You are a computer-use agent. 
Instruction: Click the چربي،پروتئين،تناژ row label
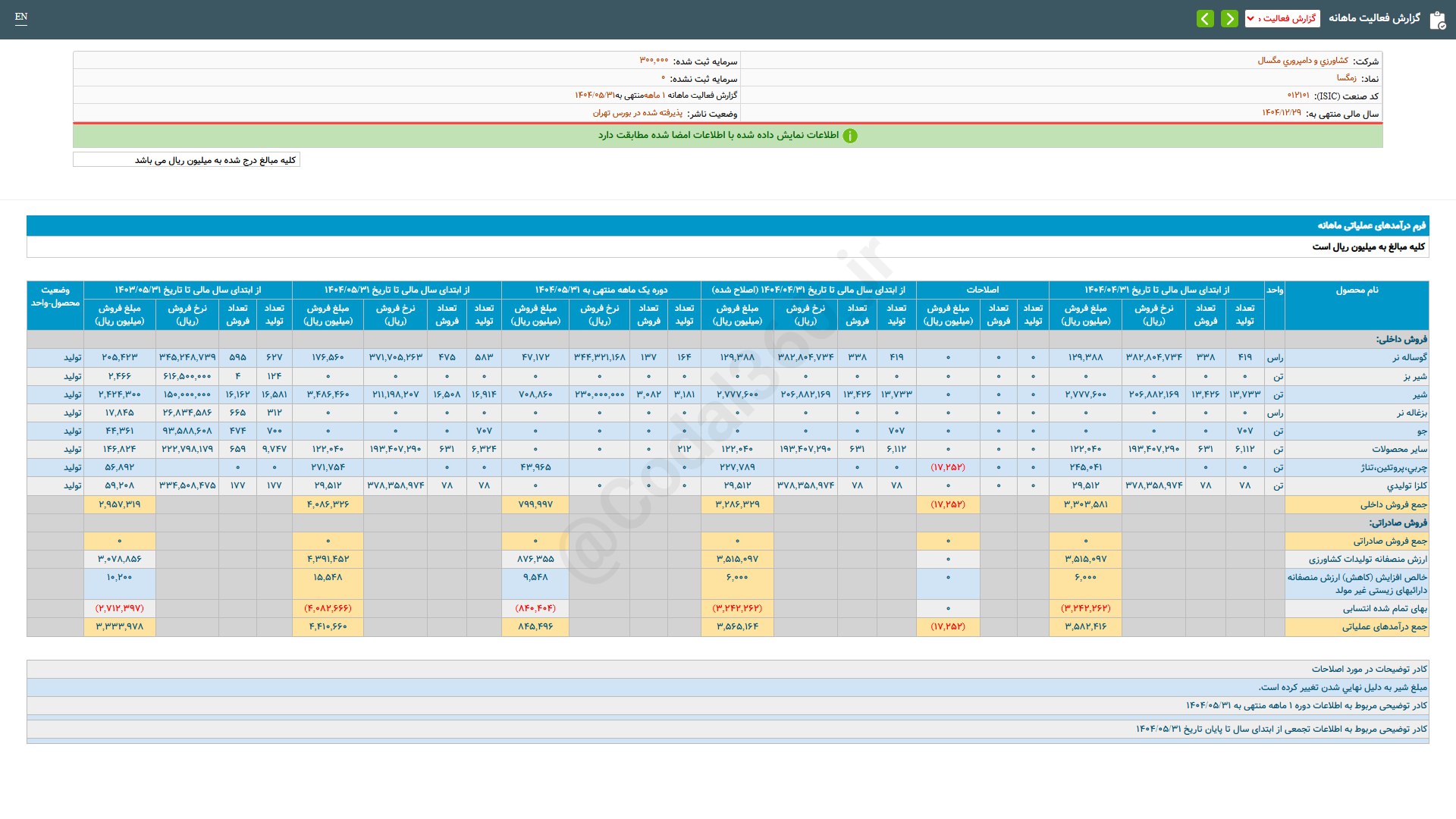tap(1394, 468)
